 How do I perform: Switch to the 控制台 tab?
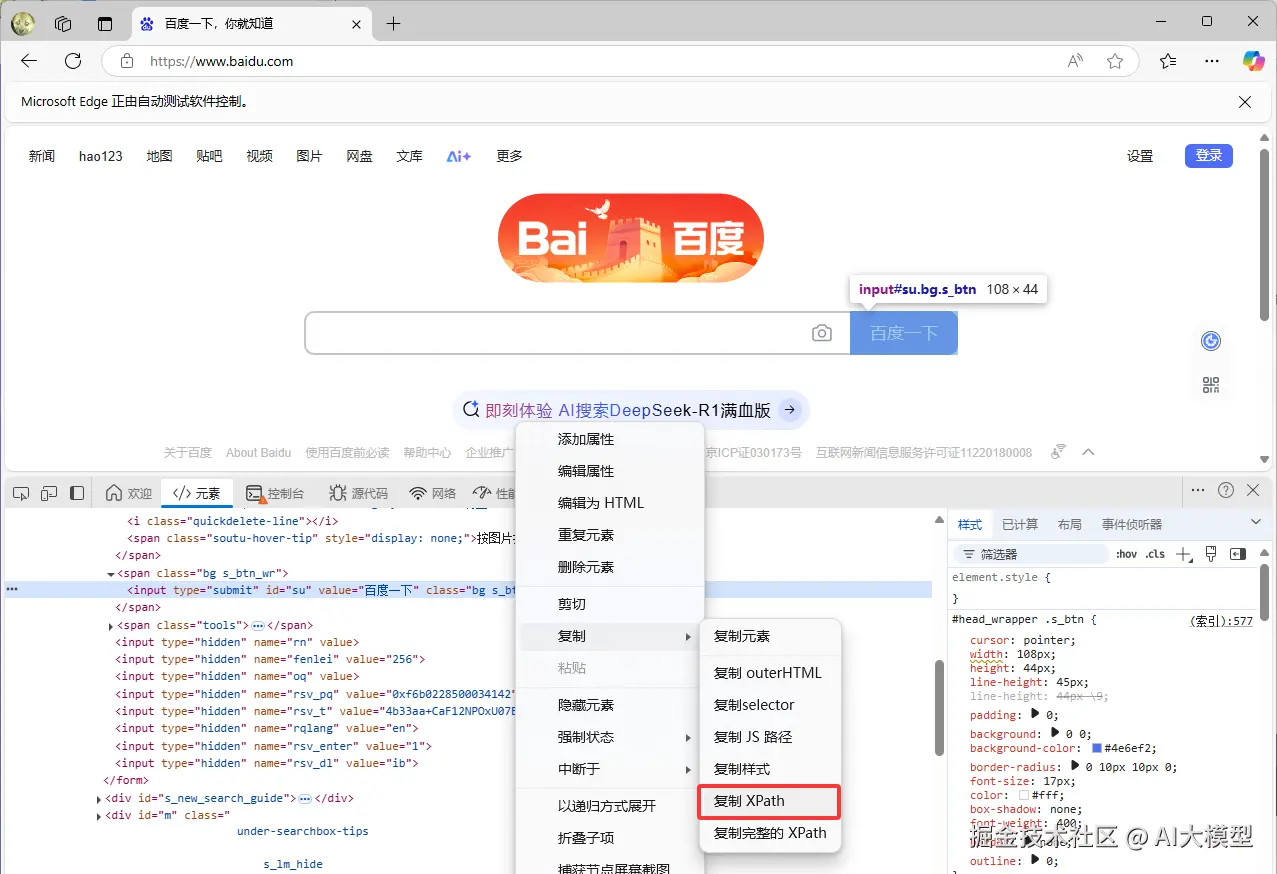click(x=275, y=493)
